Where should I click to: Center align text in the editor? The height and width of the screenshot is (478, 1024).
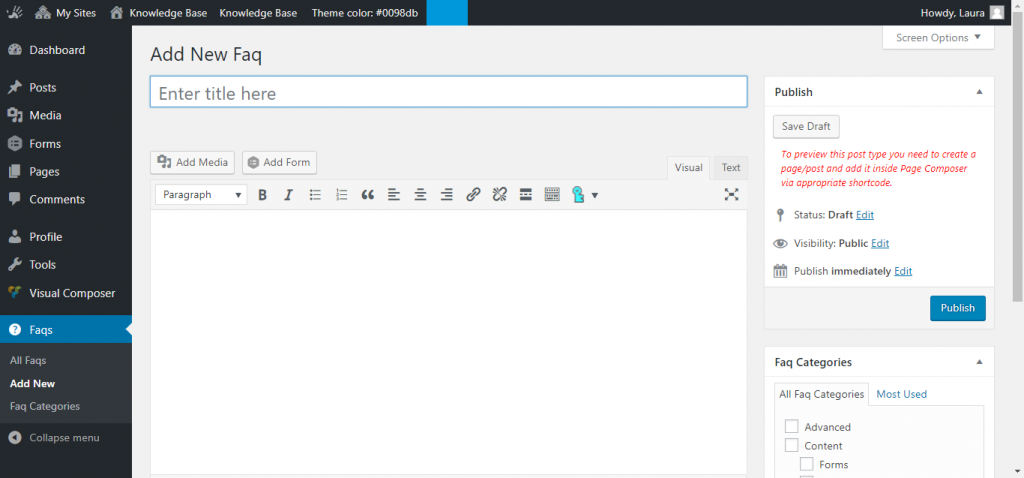point(420,195)
